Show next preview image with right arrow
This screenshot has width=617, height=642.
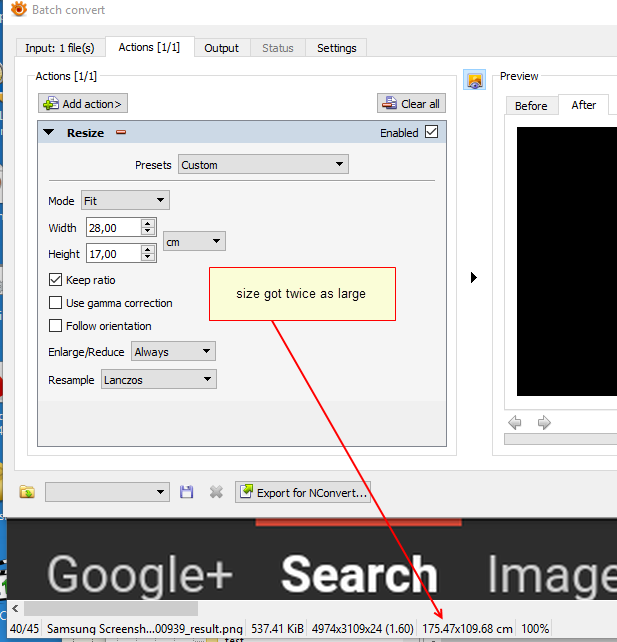tap(544, 423)
